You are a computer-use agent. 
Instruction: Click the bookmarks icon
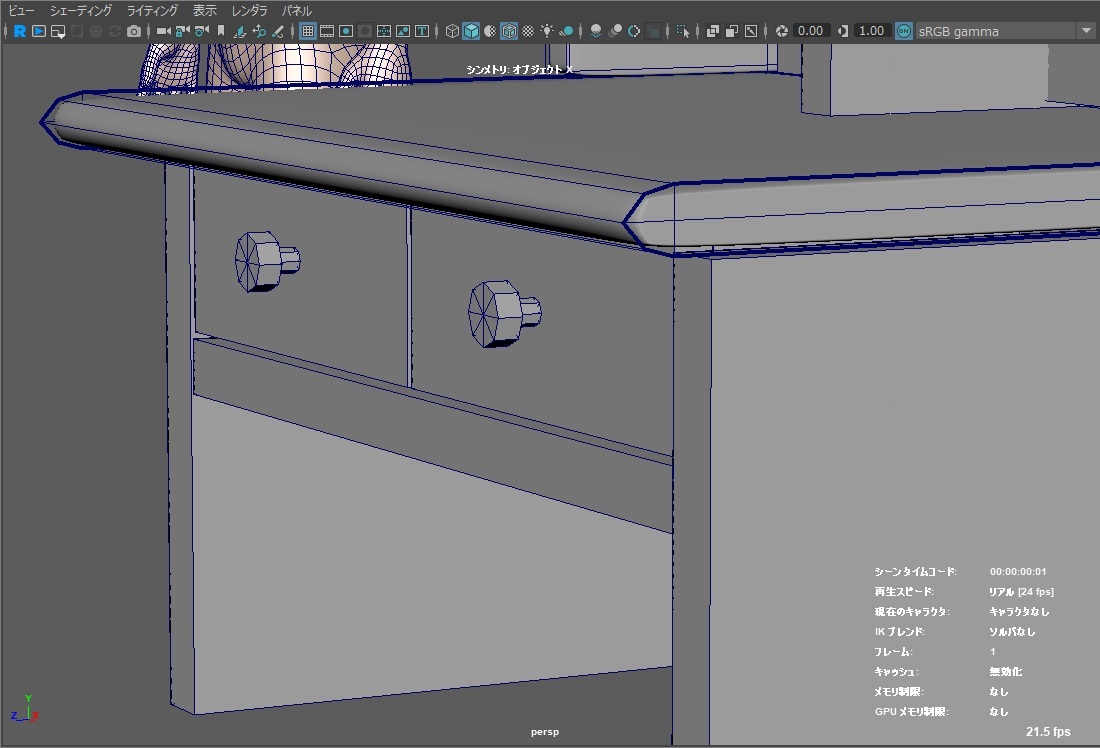[x=221, y=31]
